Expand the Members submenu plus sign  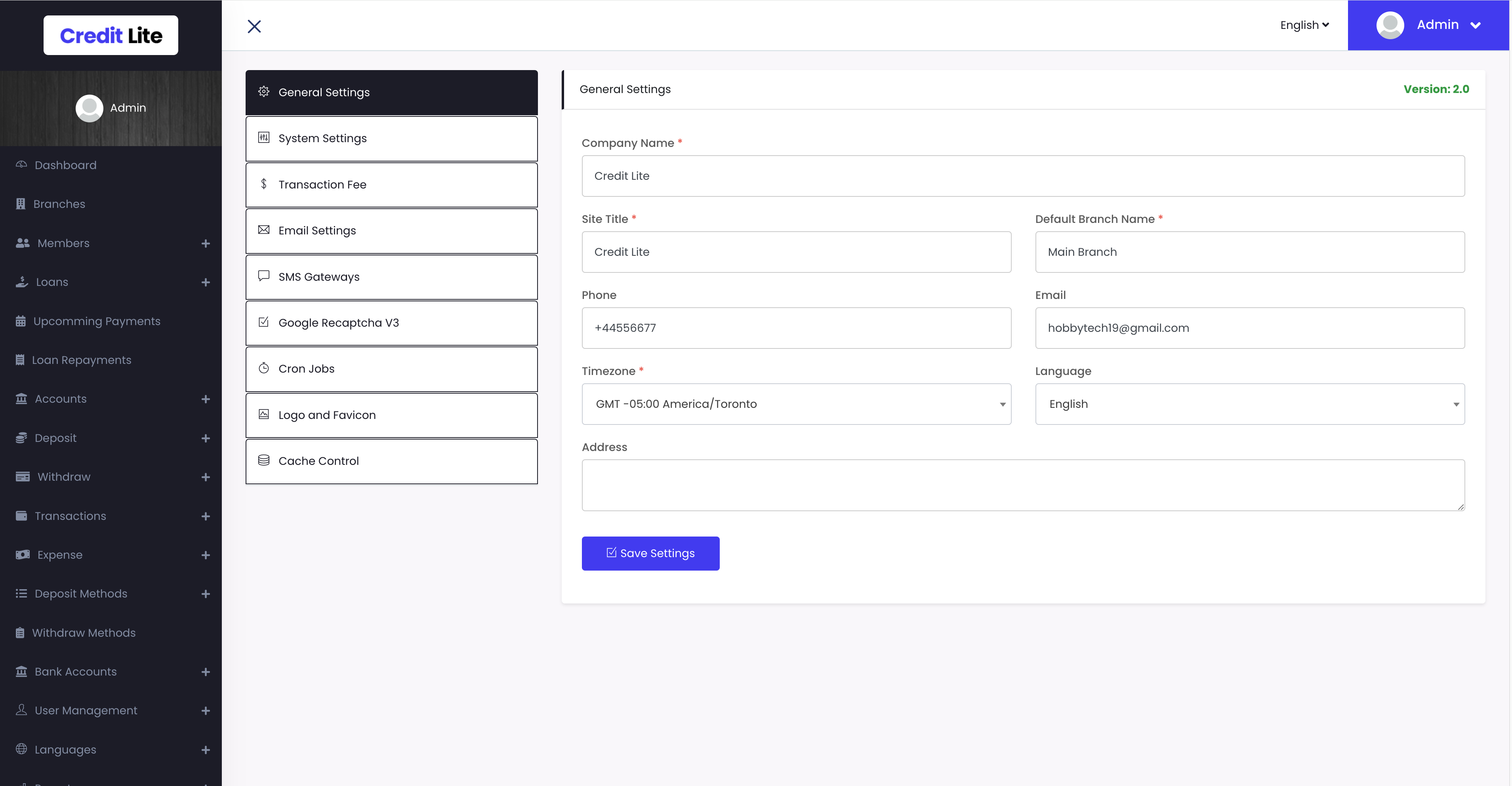click(x=206, y=244)
